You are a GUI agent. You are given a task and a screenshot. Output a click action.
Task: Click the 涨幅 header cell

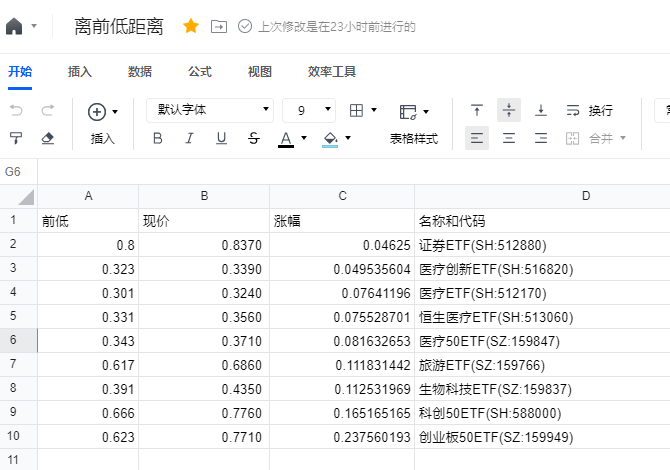pyautogui.click(x=342, y=221)
